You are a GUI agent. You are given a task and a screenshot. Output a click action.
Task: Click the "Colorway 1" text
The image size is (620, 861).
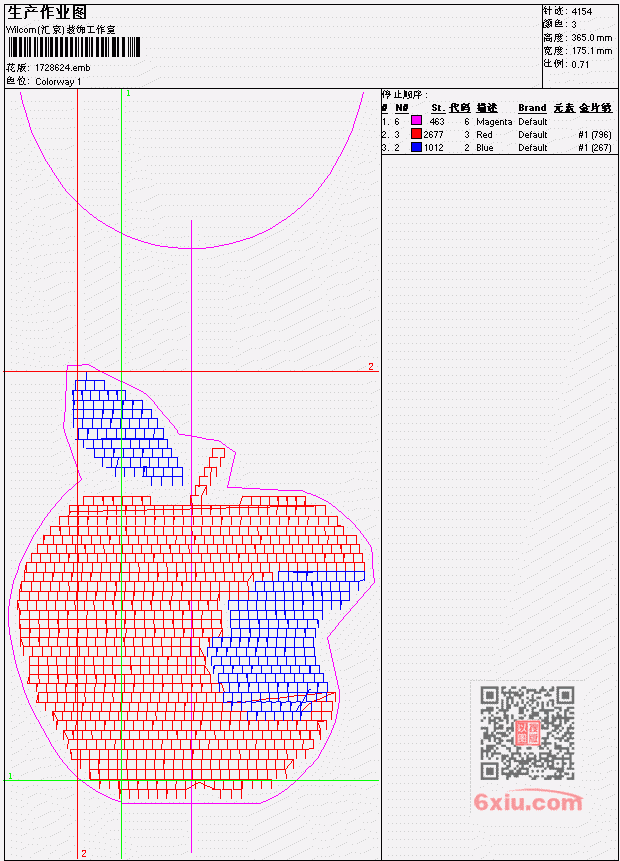click(x=58, y=81)
